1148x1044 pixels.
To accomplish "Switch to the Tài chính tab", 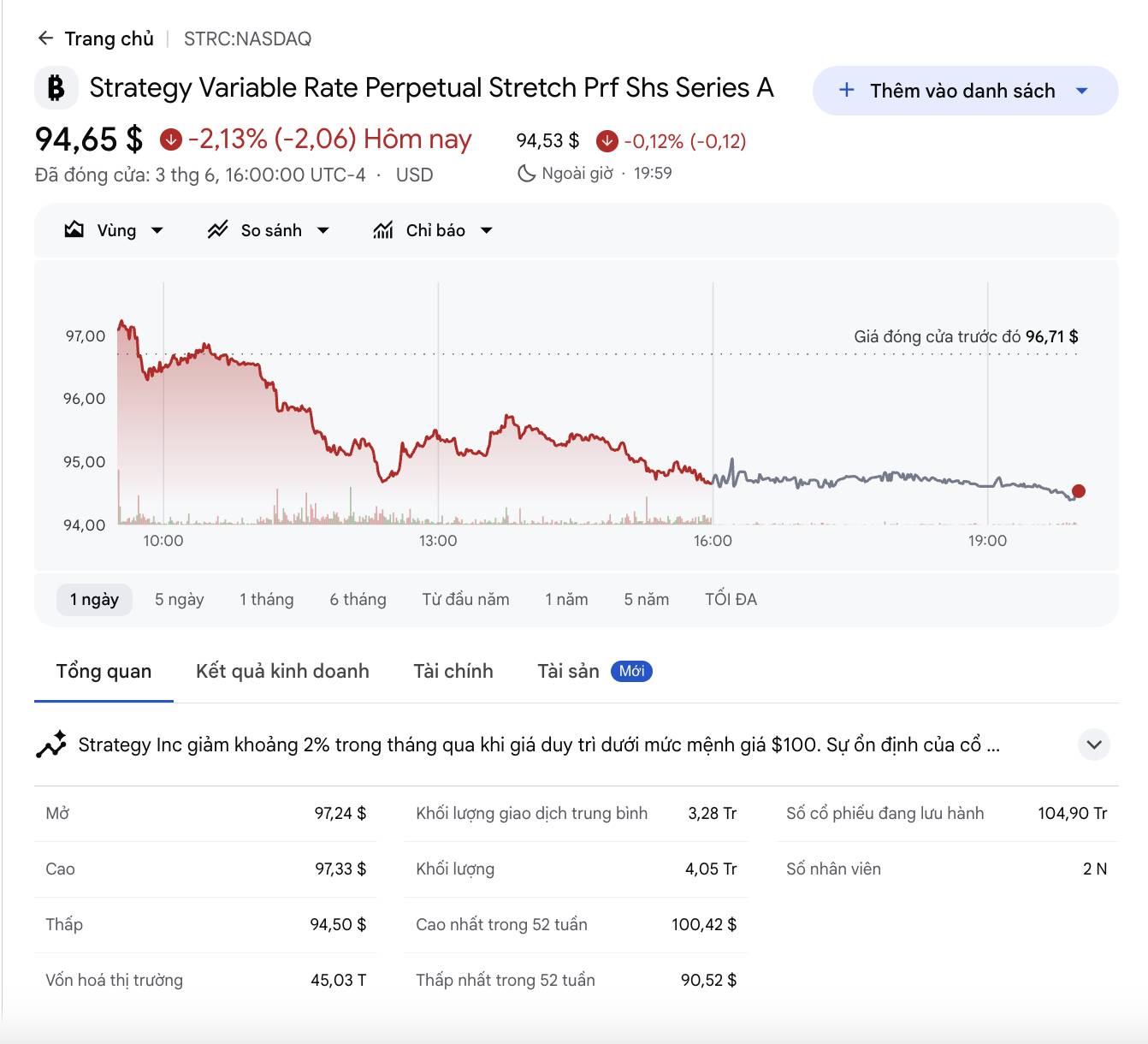I will pyautogui.click(x=453, y=671).
